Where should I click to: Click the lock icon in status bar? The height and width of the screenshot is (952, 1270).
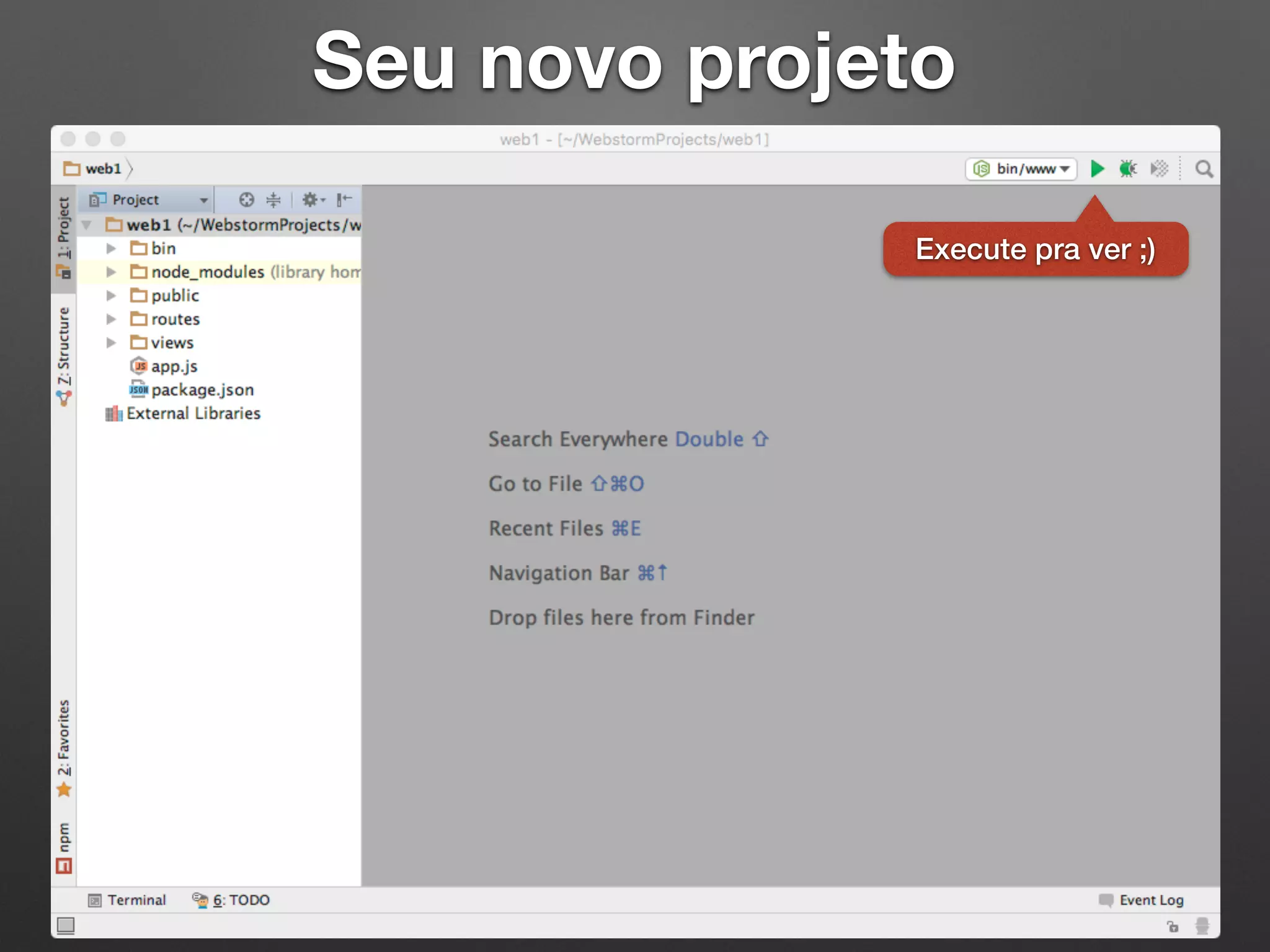coord(1173,927)
